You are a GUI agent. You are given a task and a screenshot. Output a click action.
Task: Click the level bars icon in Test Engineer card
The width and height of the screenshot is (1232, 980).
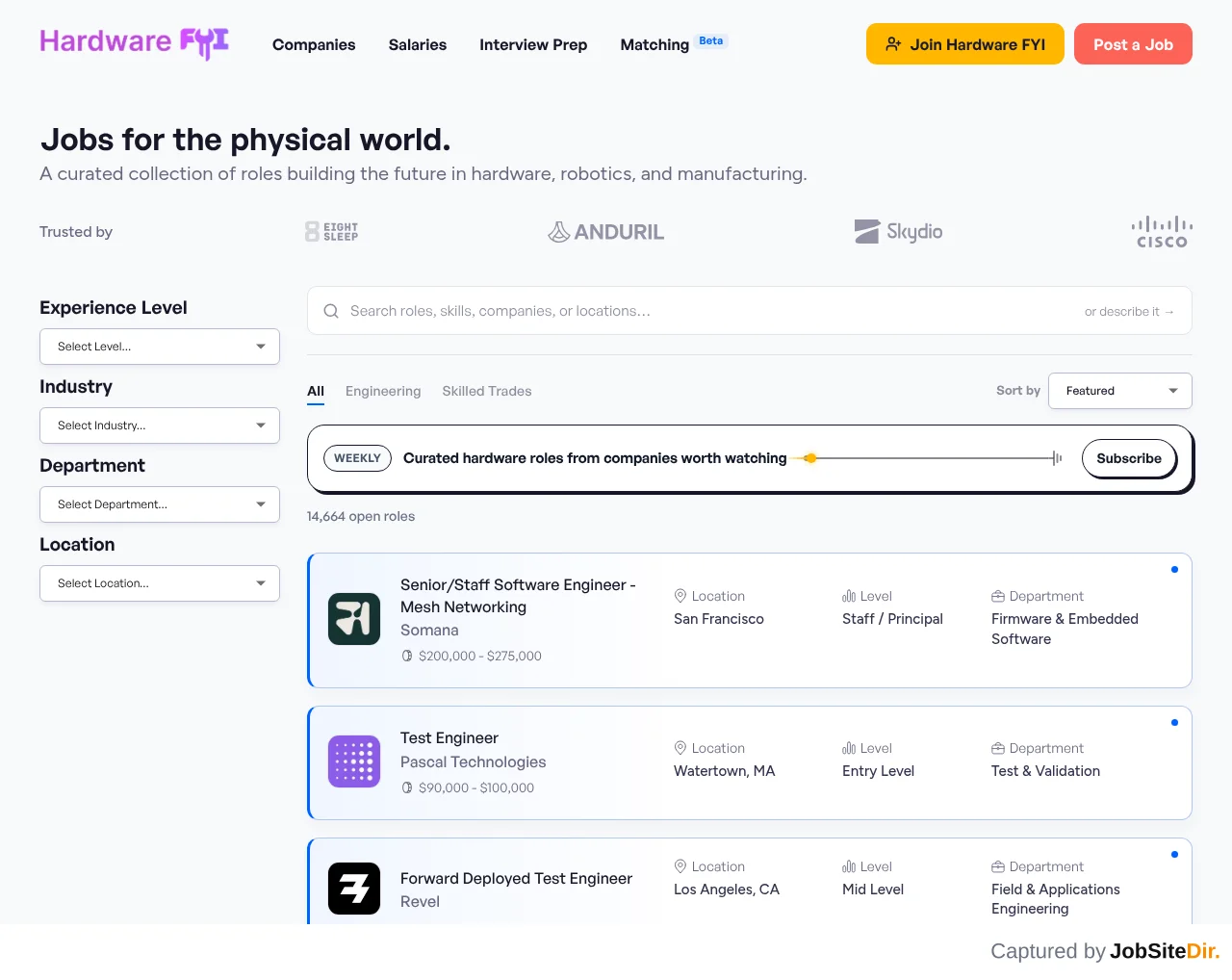point(849,748)
